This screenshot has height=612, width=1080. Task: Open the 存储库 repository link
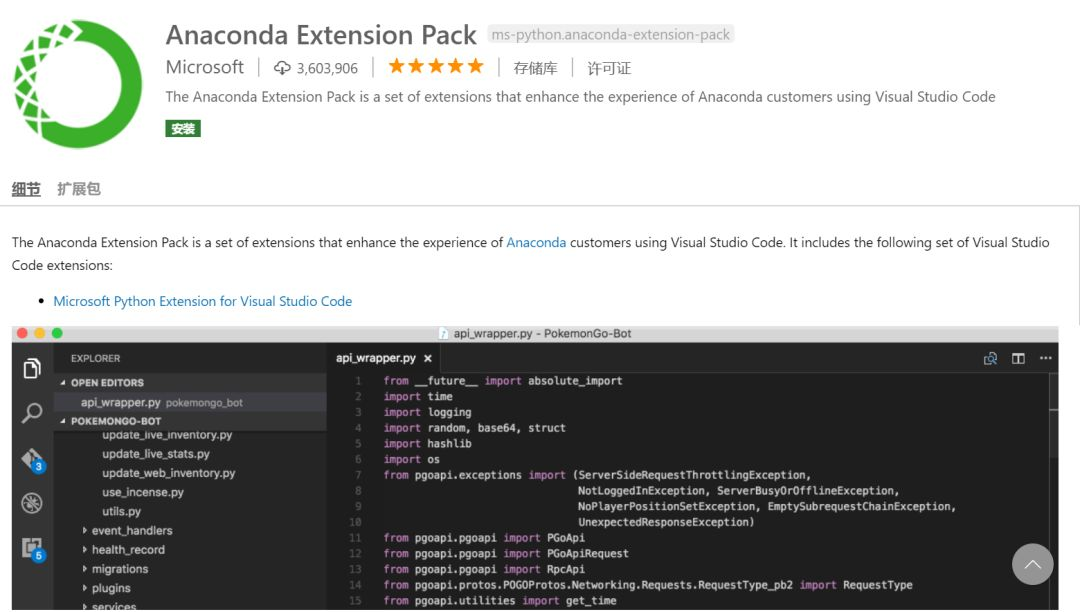tap(535, 68)
